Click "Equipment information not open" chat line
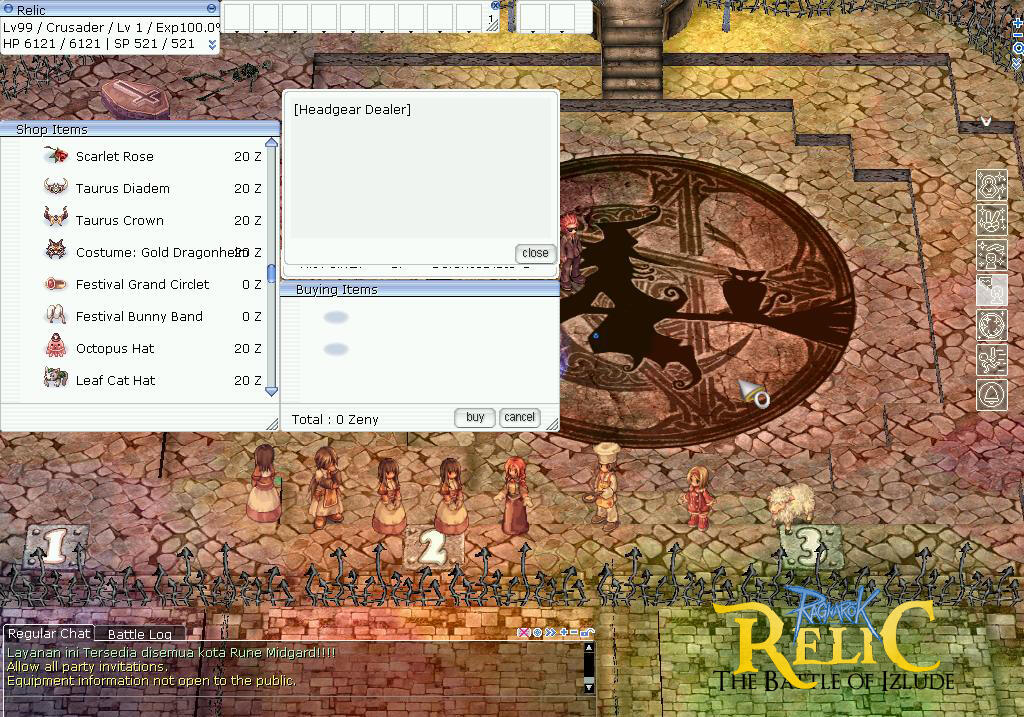This screenshot has height=717, width=1024. pyautogui.click(x=151, y=680)
